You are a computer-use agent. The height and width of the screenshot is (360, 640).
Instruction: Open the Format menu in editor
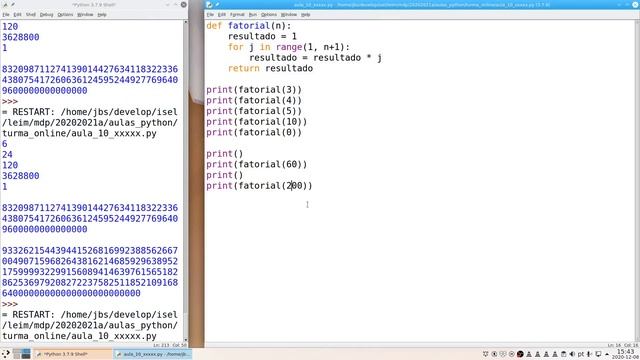click(237, 14)
